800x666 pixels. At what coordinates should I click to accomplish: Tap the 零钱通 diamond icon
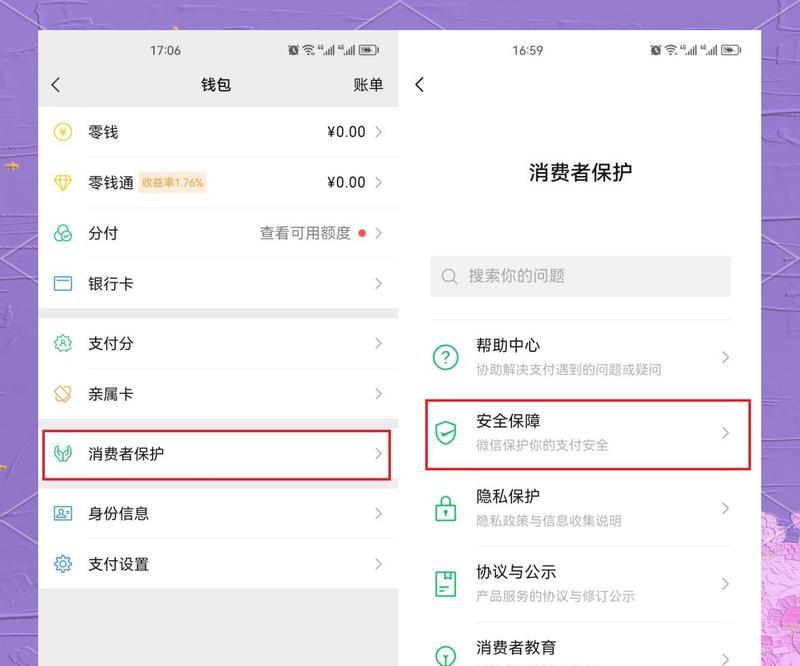(x=63, y=183)
